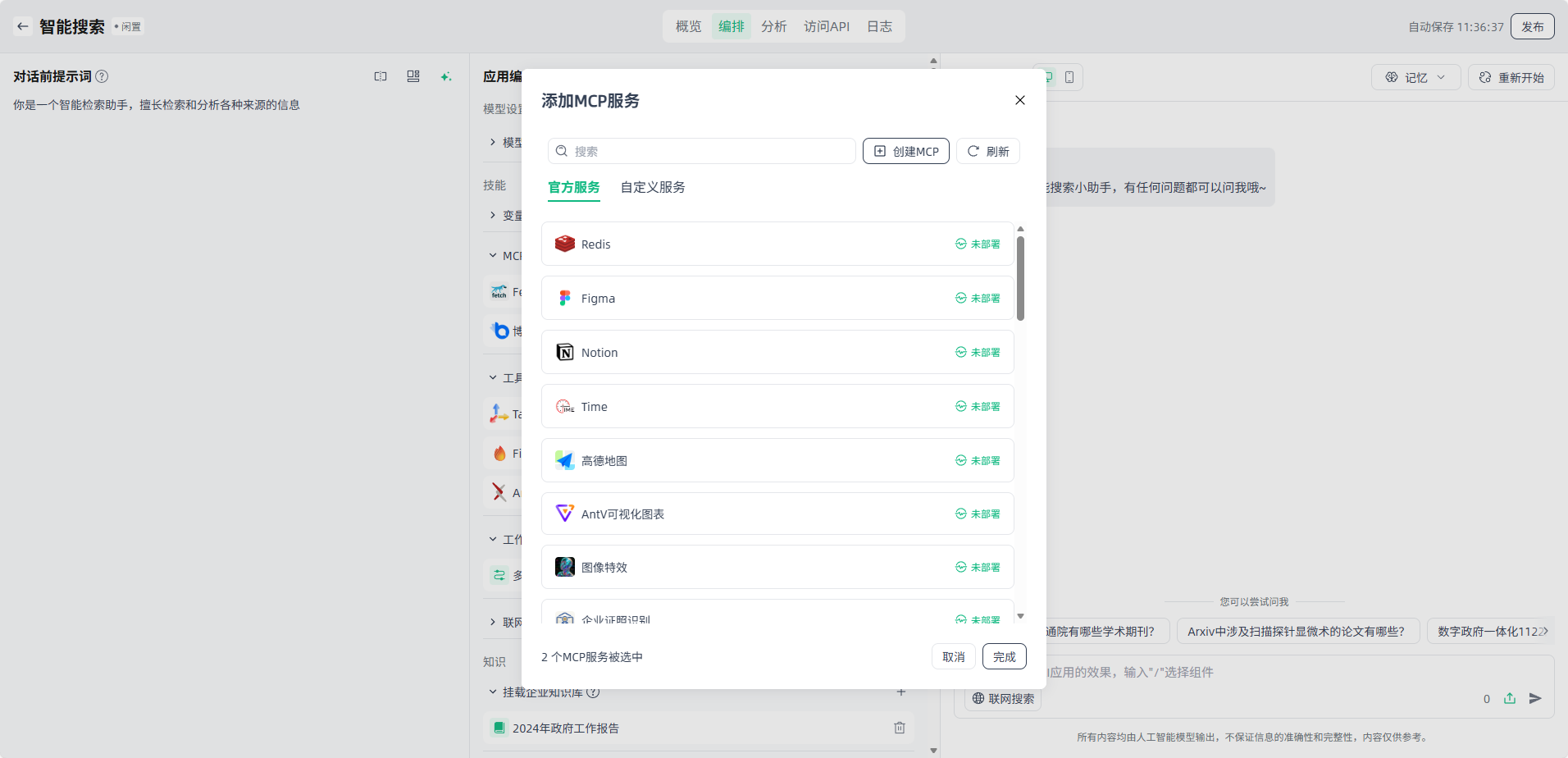Toggle the 联网搜索 option in chat

(x=1003, y=699)
